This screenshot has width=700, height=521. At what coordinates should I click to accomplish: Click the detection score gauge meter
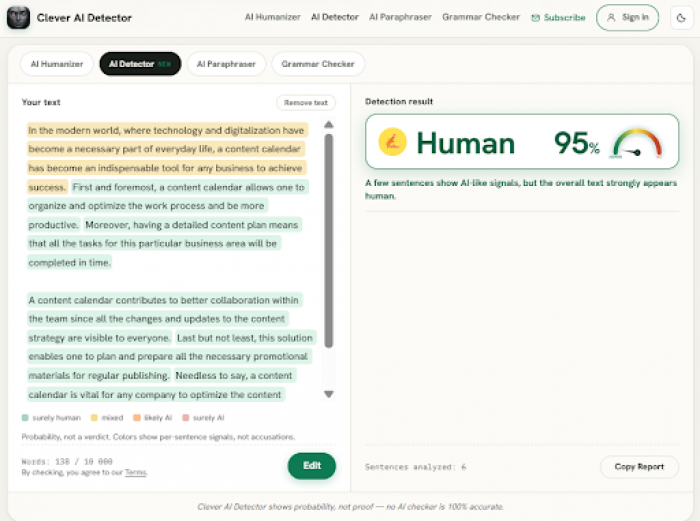pos(637,143)
